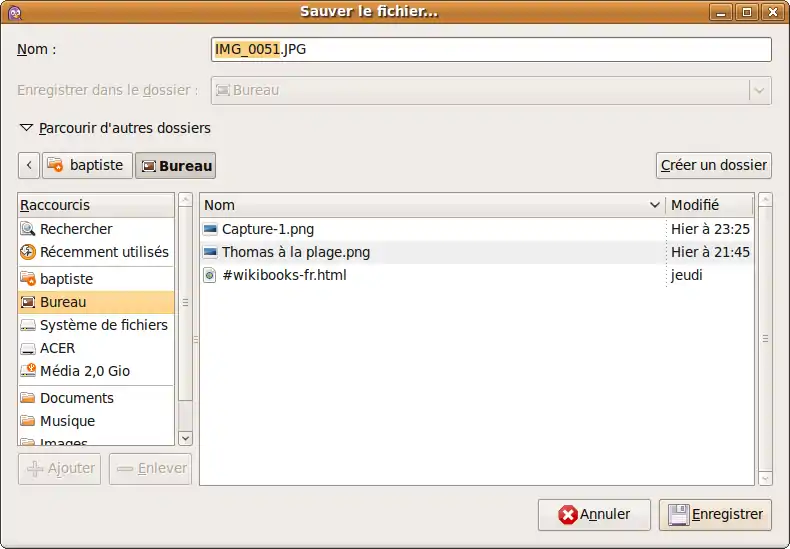The height and width of the screenshot is (549, 790).
Task: Go to baptiste folder in path bar
Action: pos(87,165)
